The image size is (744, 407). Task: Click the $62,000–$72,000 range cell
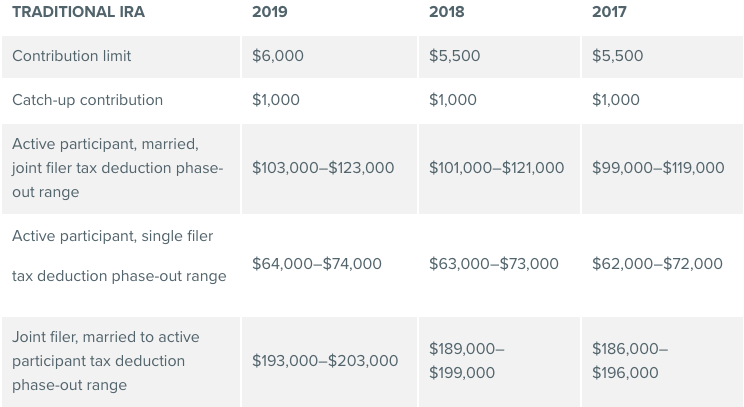pyautogui.click(x=657, y=264)
